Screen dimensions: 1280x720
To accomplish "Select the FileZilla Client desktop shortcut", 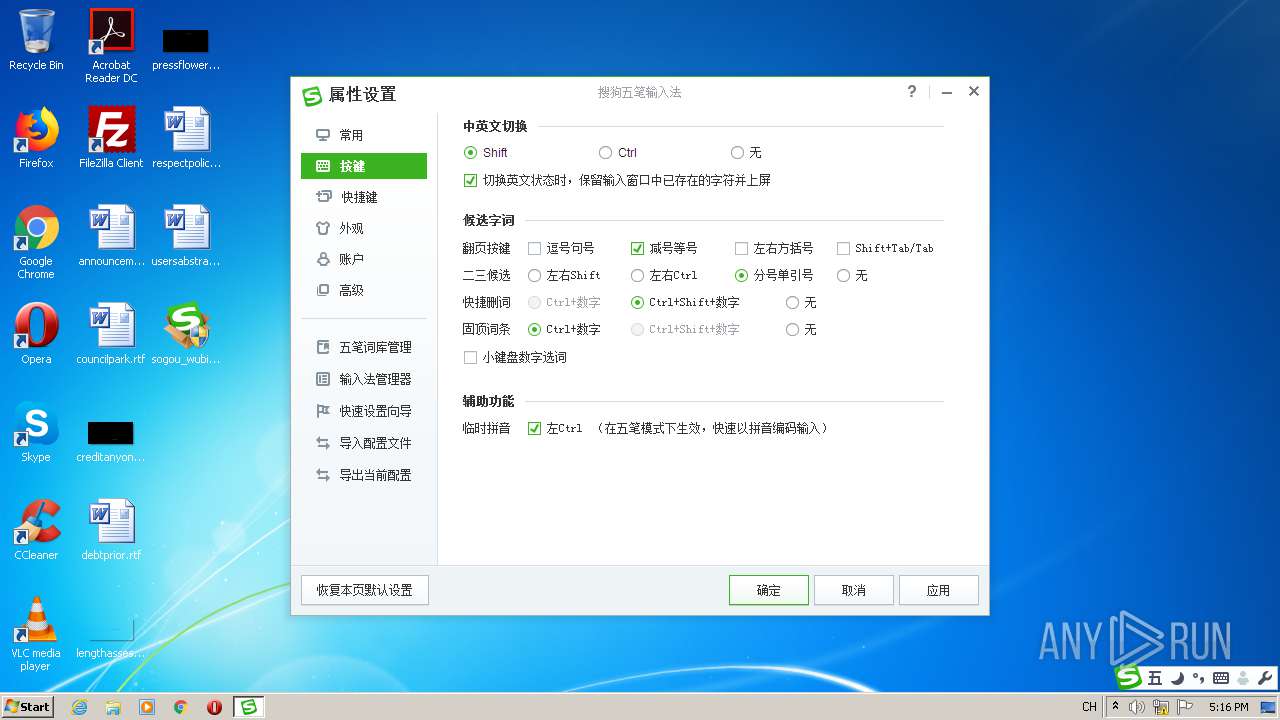I will (111, 137).
